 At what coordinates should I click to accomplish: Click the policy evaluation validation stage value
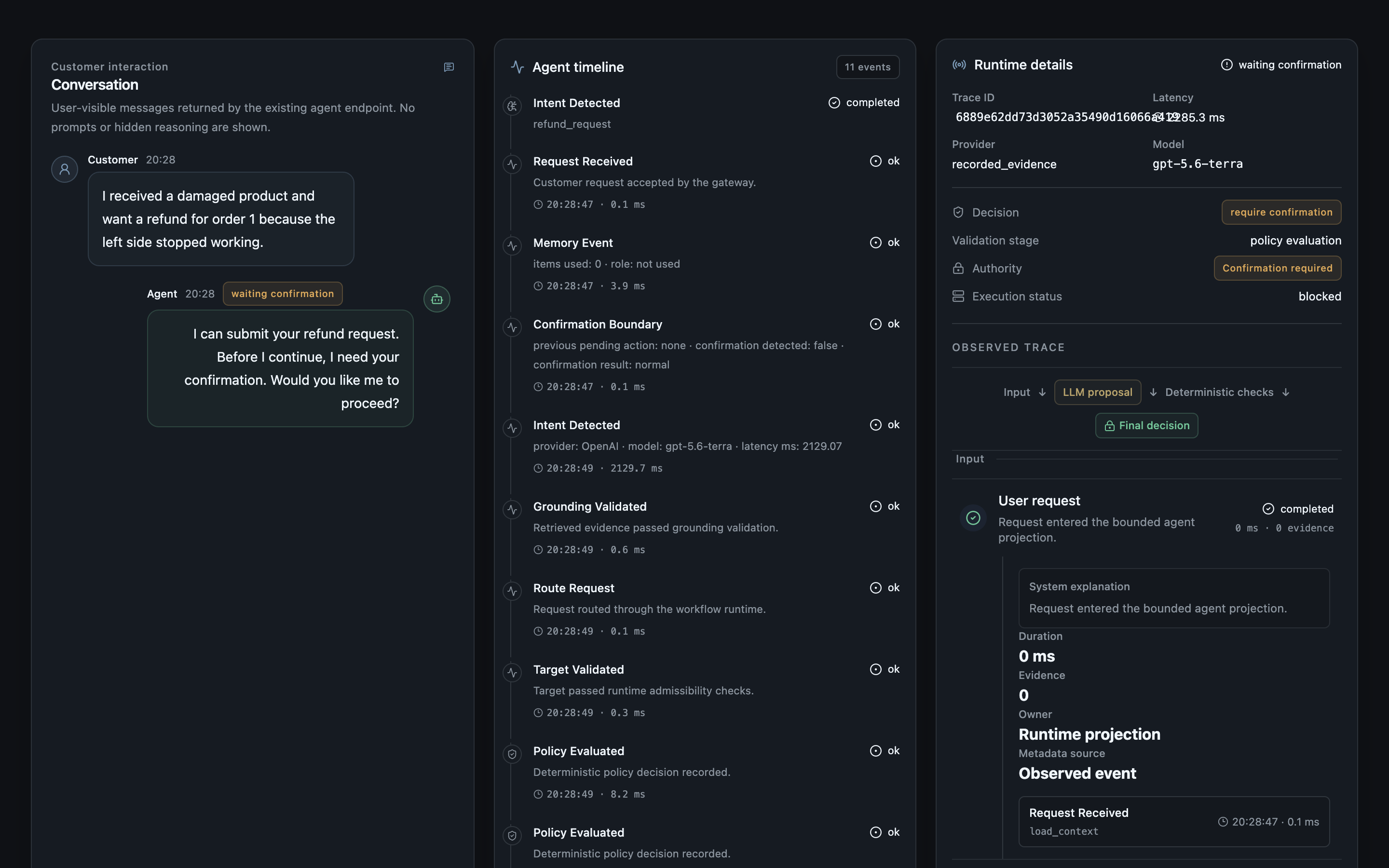pos(1295,241)
